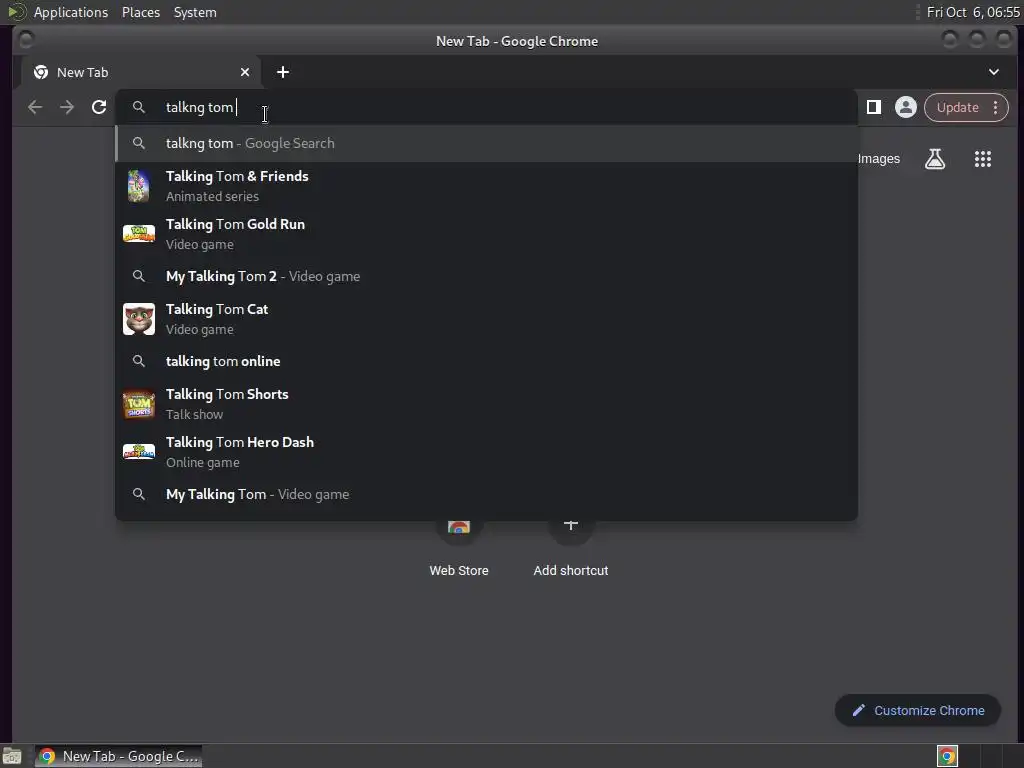Image resolution: width=1024 pixels, height=768 pixels.
Task: Open Search Labs flask icon
Action: coord(935,159)
